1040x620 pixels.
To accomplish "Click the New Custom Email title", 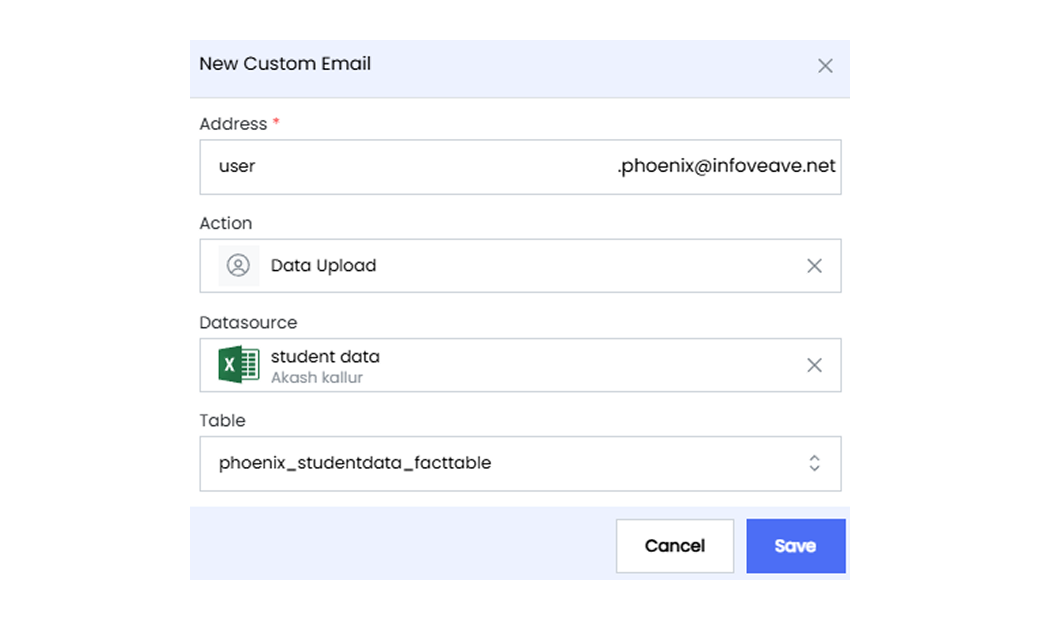I will point(285,64).
